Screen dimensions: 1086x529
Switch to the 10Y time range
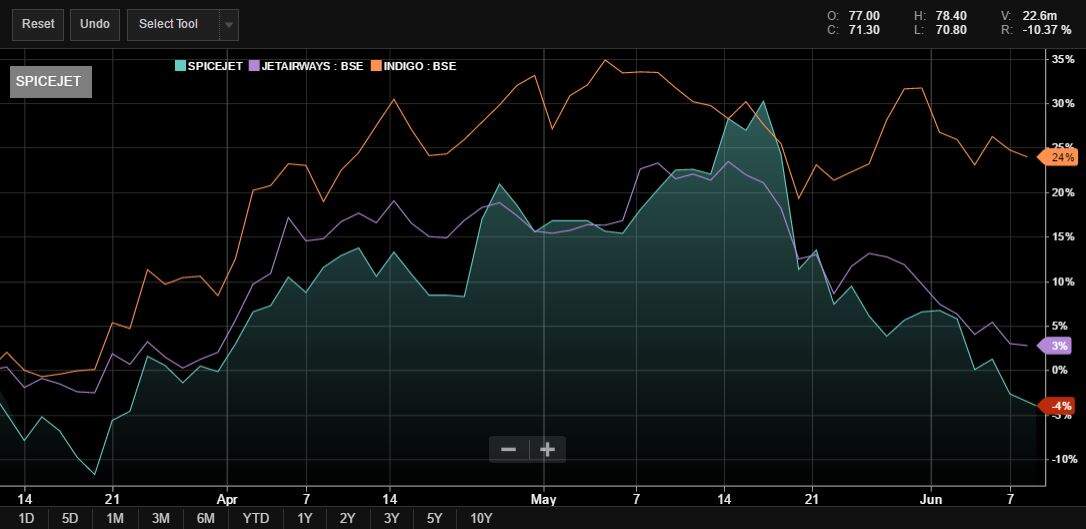(x=481, y=519)
